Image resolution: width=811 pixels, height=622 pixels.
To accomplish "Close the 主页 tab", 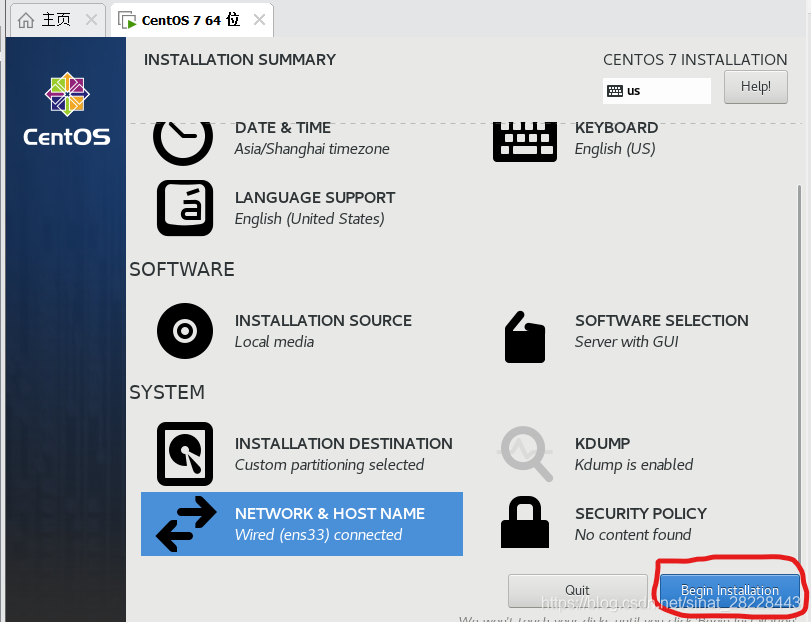I will click(x=91, y=20).
